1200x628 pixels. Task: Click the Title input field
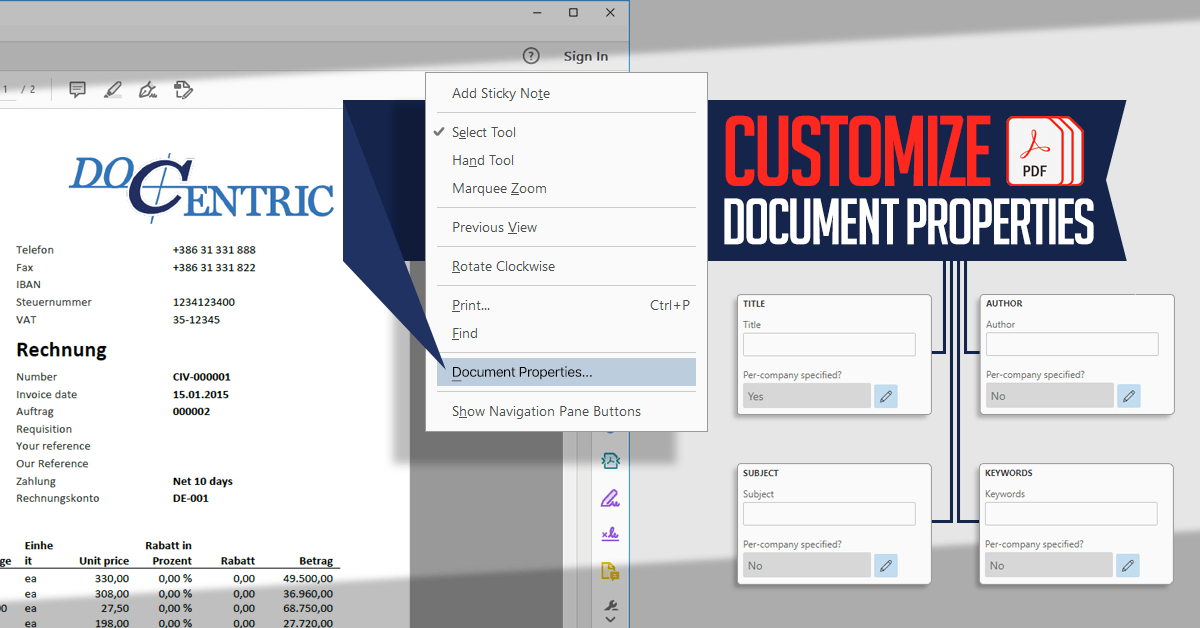click(x=829, y=344)
